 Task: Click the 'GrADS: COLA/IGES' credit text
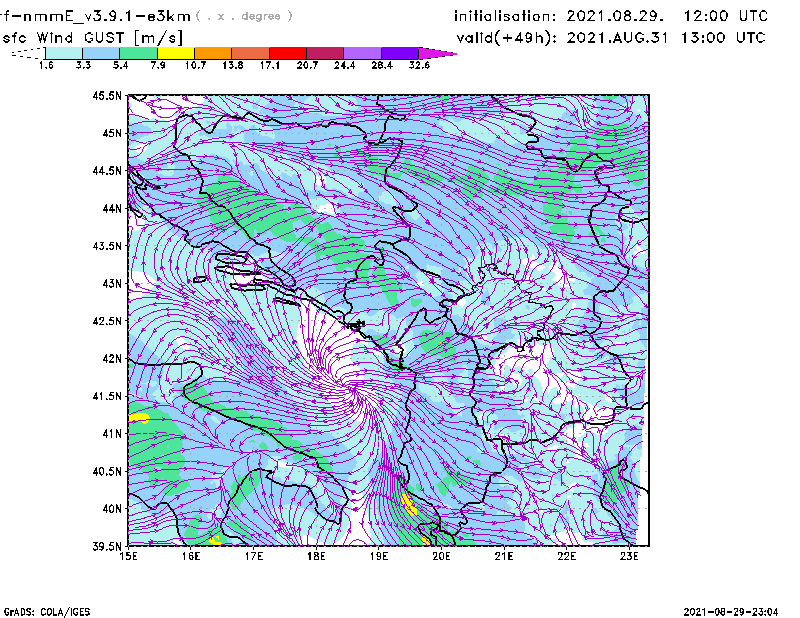tap(47, 612)
